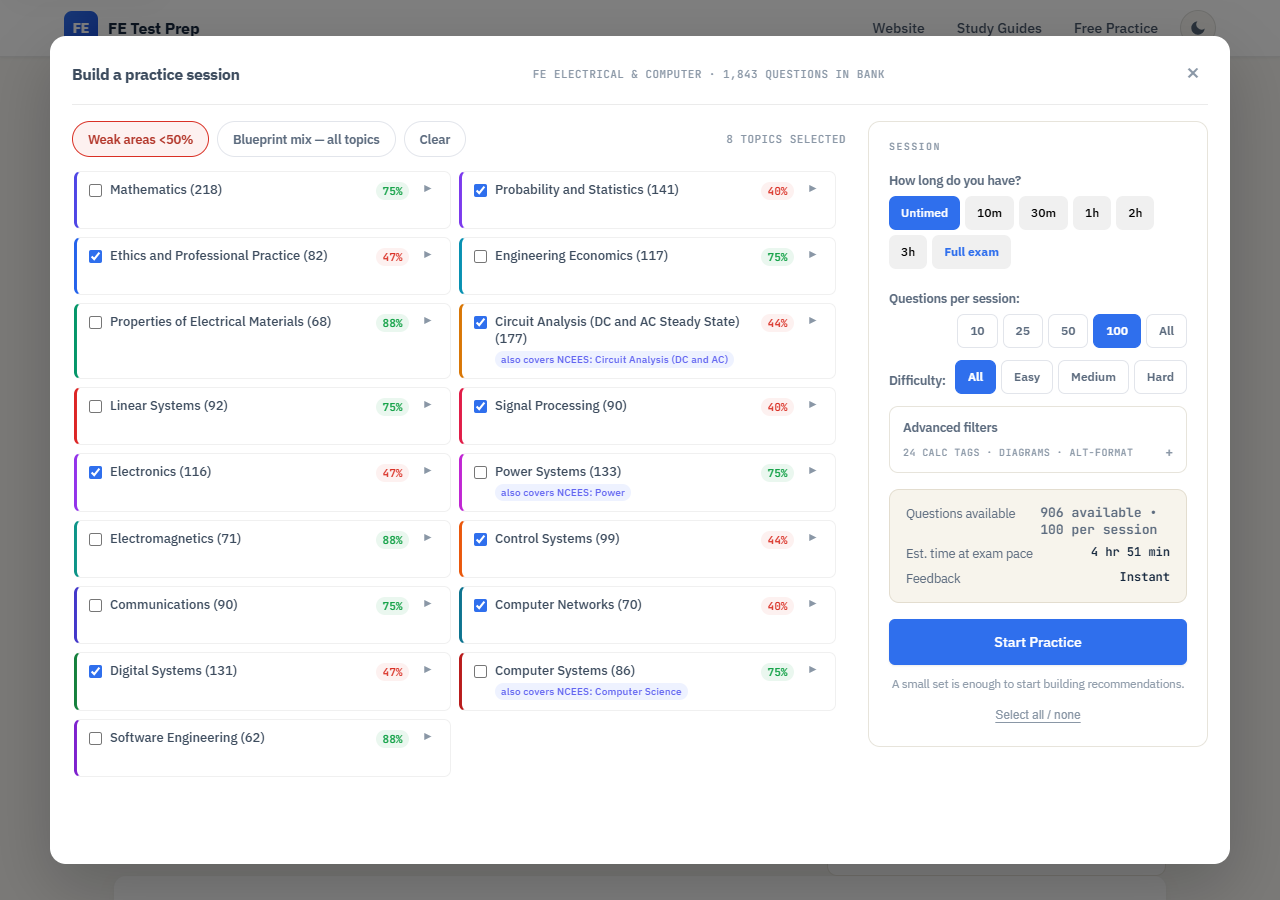Check the Computer Systems checkbox

pyautogui.click(x=481, y=671)
